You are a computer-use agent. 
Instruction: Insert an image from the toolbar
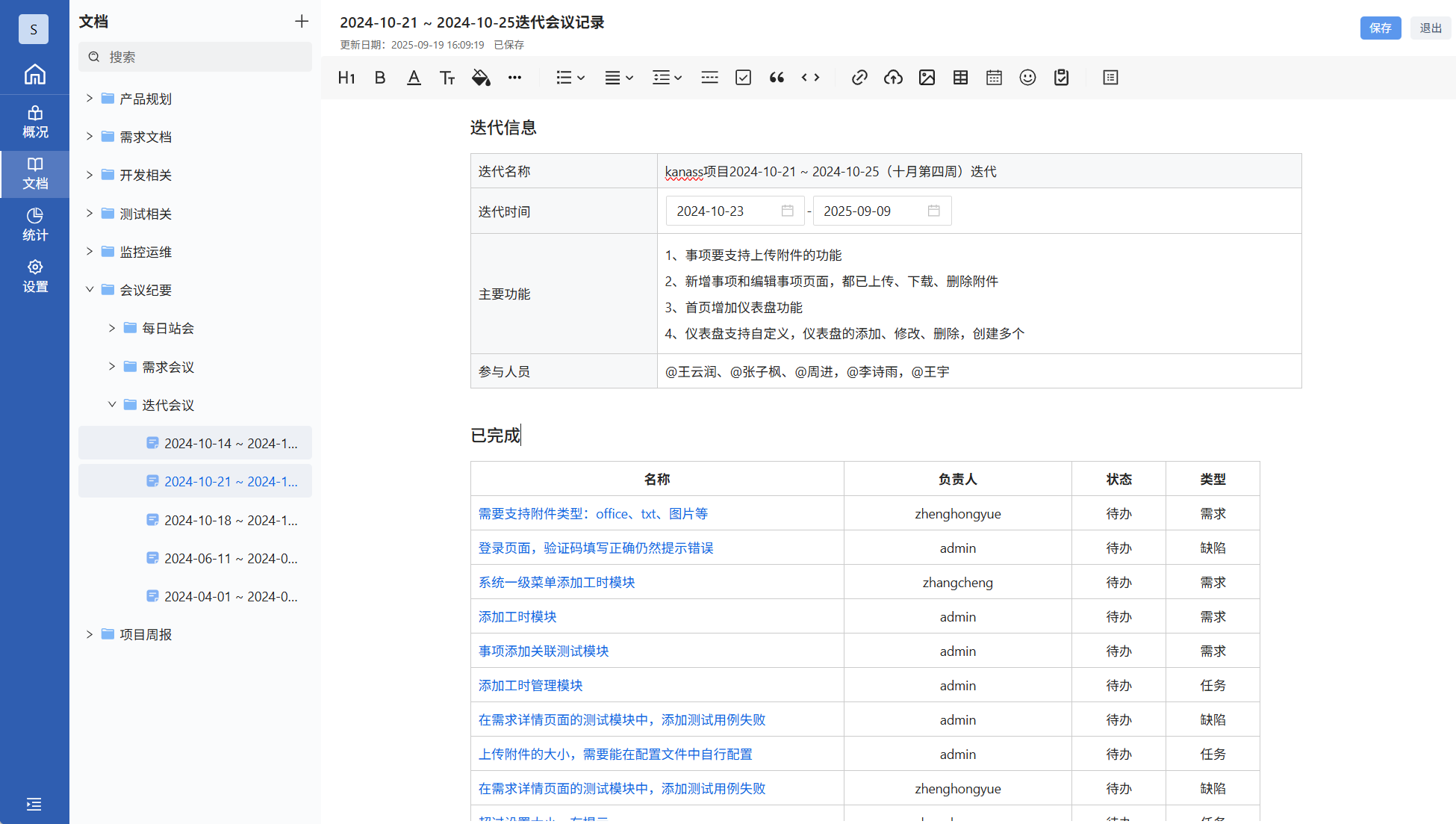(927, 78)
